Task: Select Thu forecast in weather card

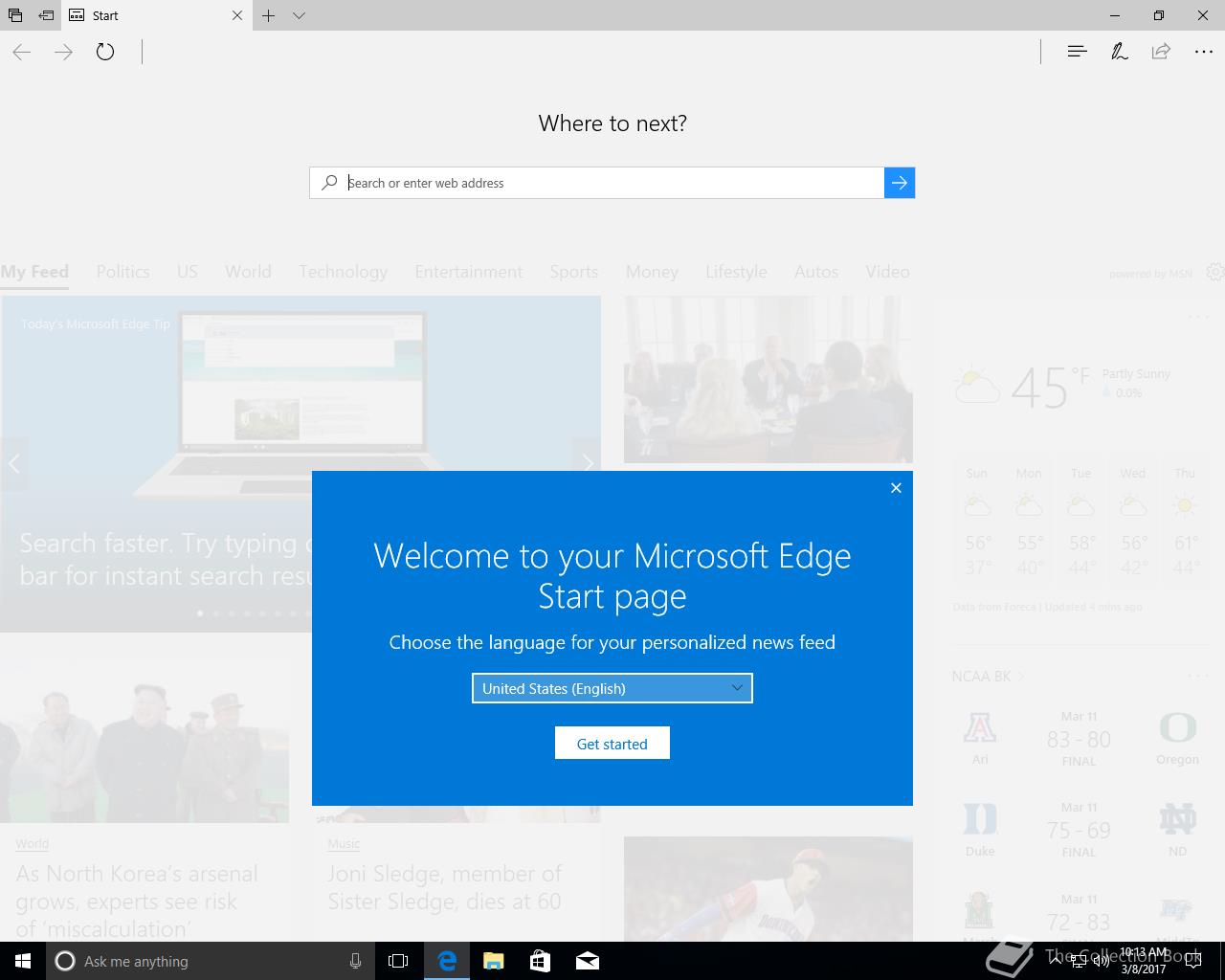Action: [x=1185, y=523]
